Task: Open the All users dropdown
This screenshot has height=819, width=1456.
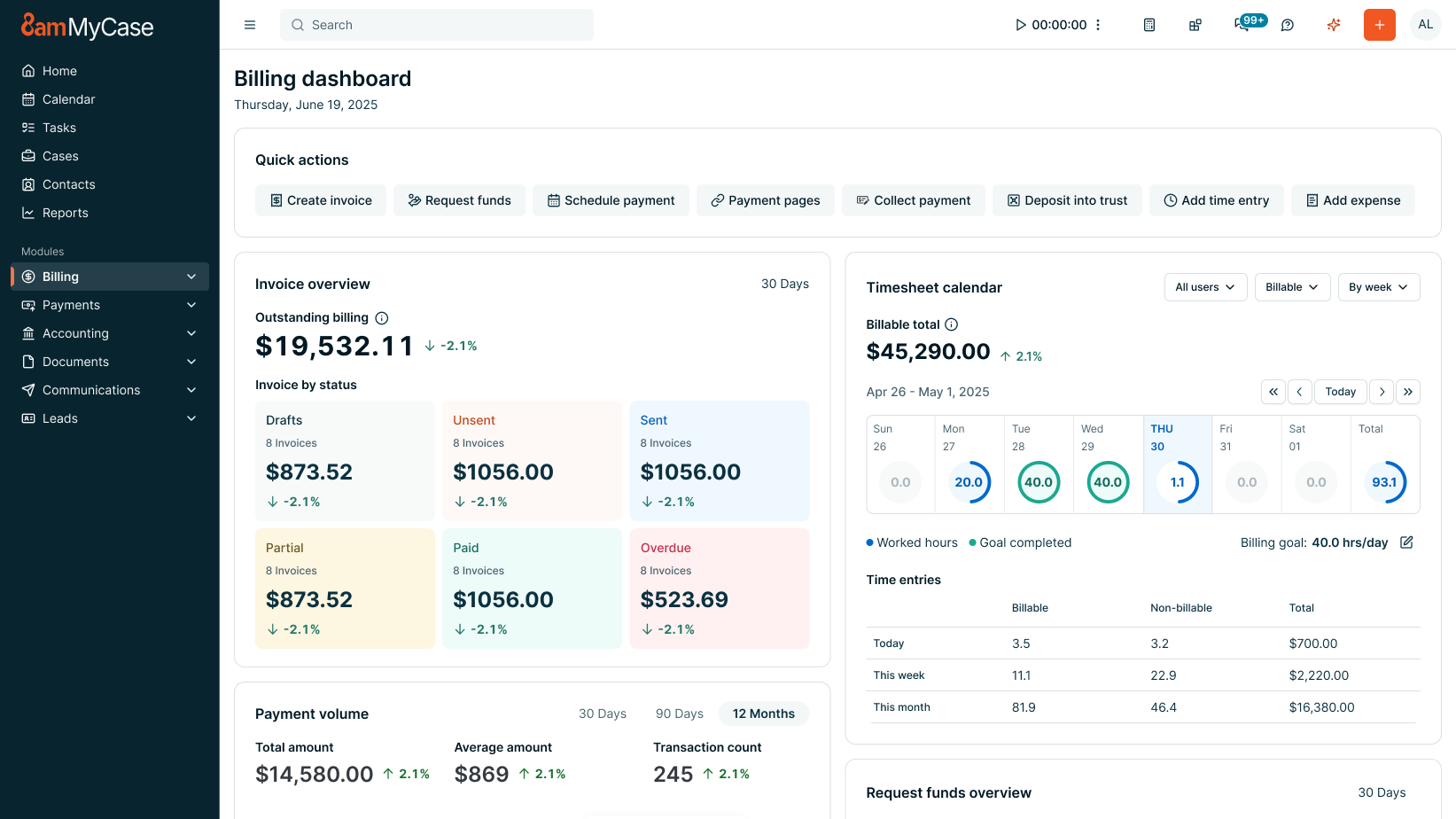Action: click(1205, 286)
